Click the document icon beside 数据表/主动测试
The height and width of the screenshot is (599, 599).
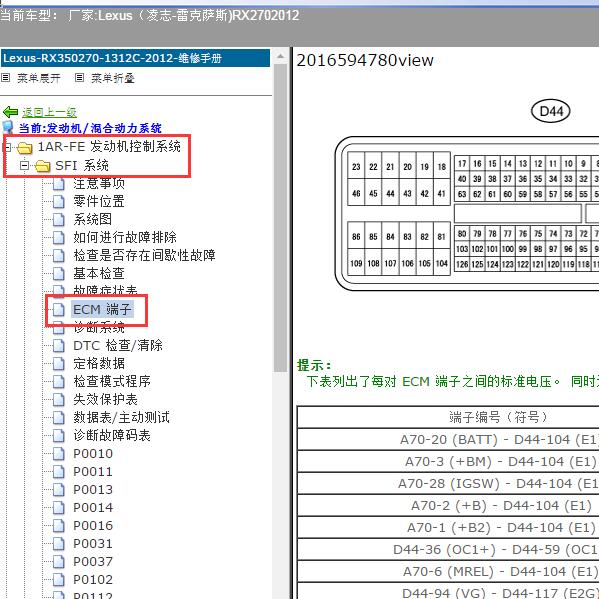(58, 418)
